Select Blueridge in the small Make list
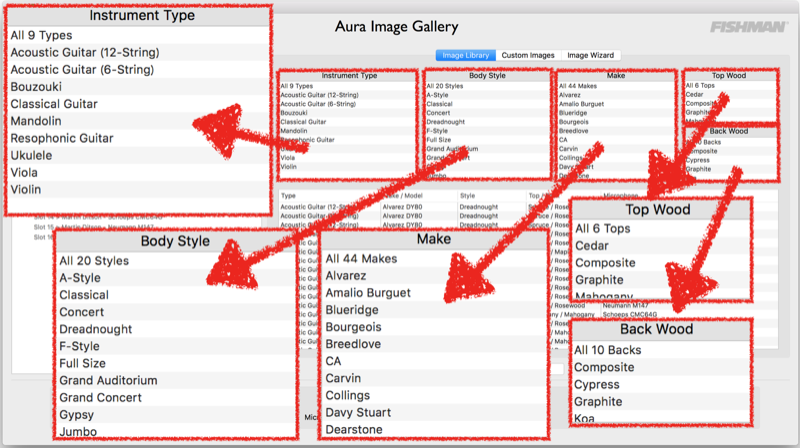Image resolution: width=800 pixels, height=448 pixels. 573,113
